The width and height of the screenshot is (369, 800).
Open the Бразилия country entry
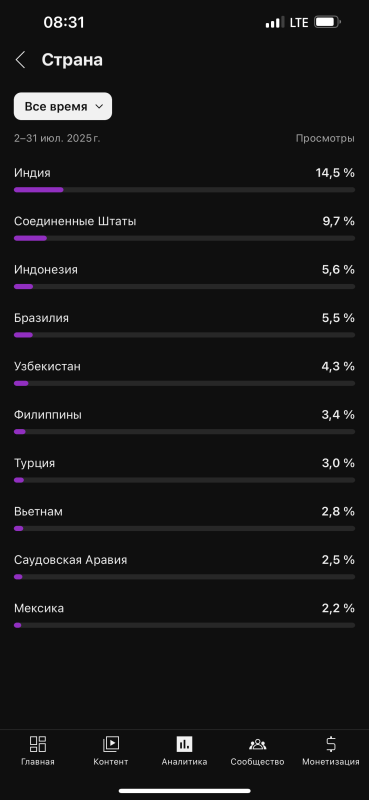[184, 325]
